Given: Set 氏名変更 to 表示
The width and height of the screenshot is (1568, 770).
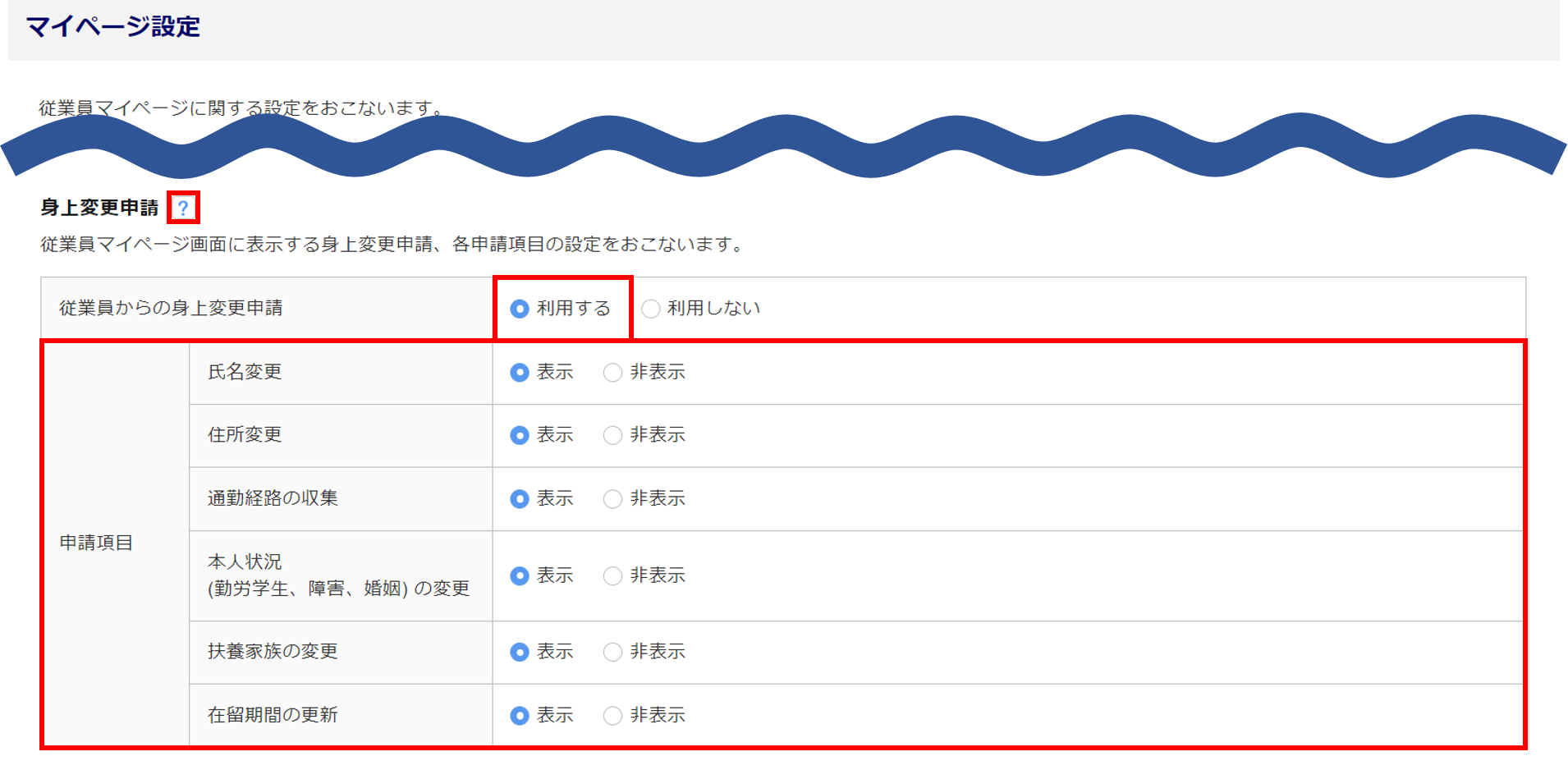Looking at the screenshot, I should [519, 373].
